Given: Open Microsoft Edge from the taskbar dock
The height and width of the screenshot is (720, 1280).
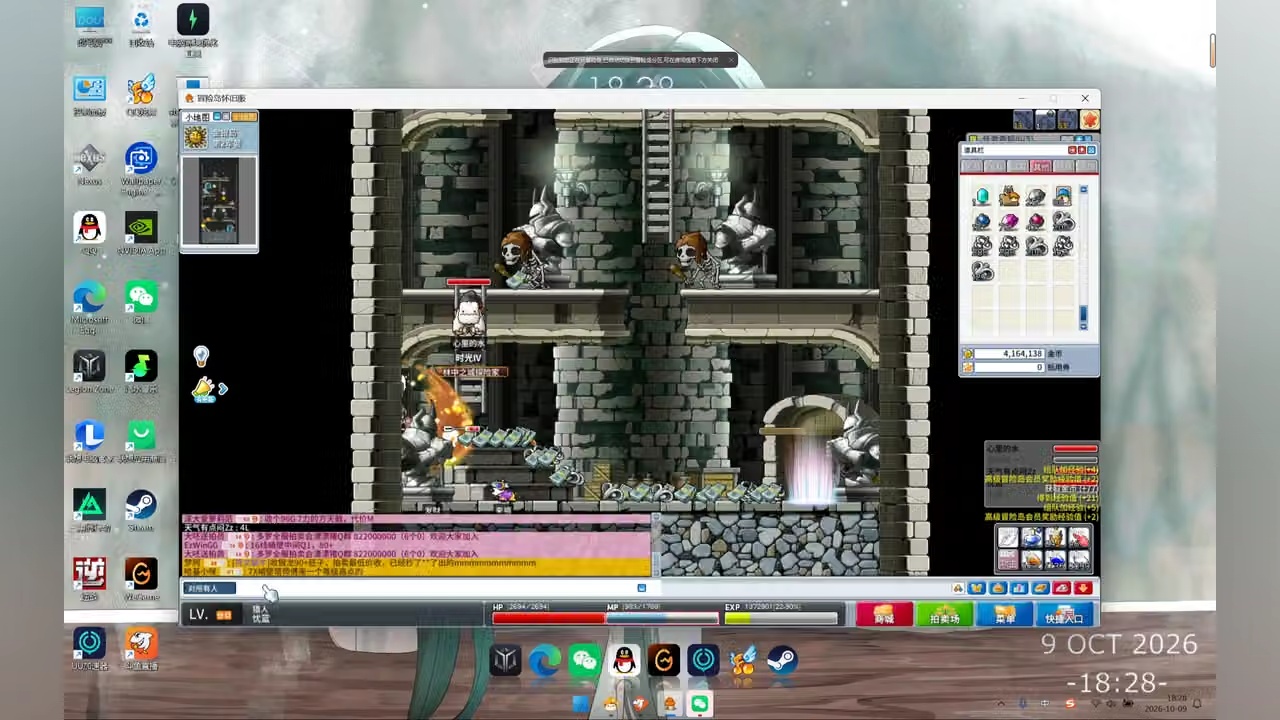Looking at the screenshot, I should click(x=545, y=660).
